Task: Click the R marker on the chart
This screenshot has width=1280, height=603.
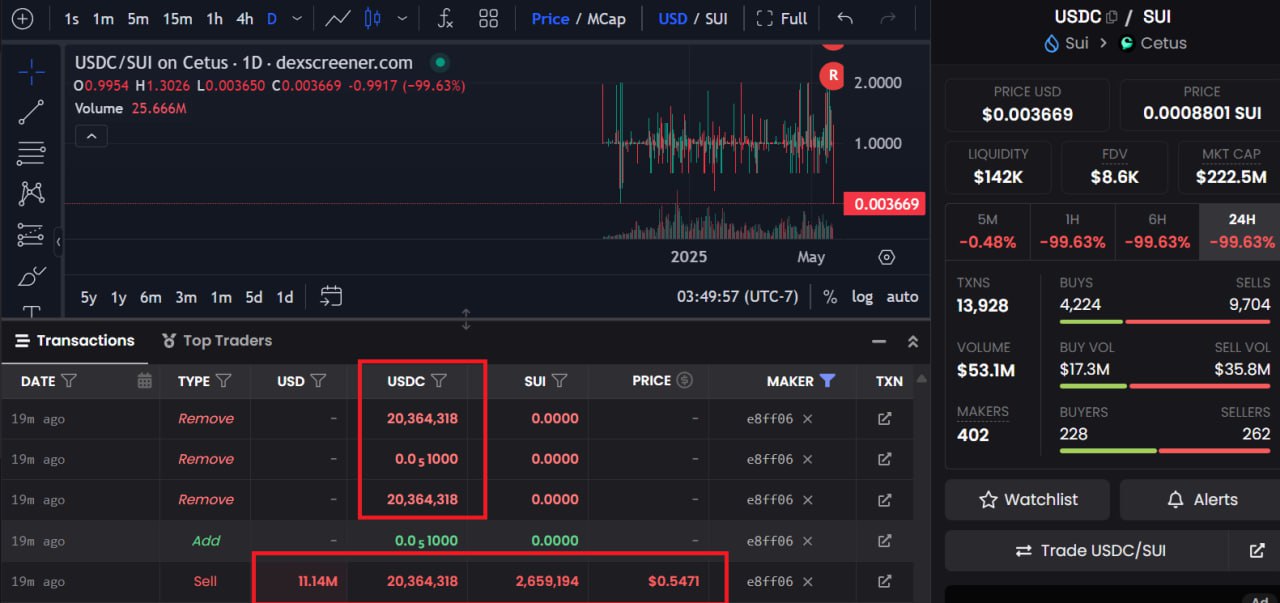Action: pyautogui.click(x=832, y=74)
